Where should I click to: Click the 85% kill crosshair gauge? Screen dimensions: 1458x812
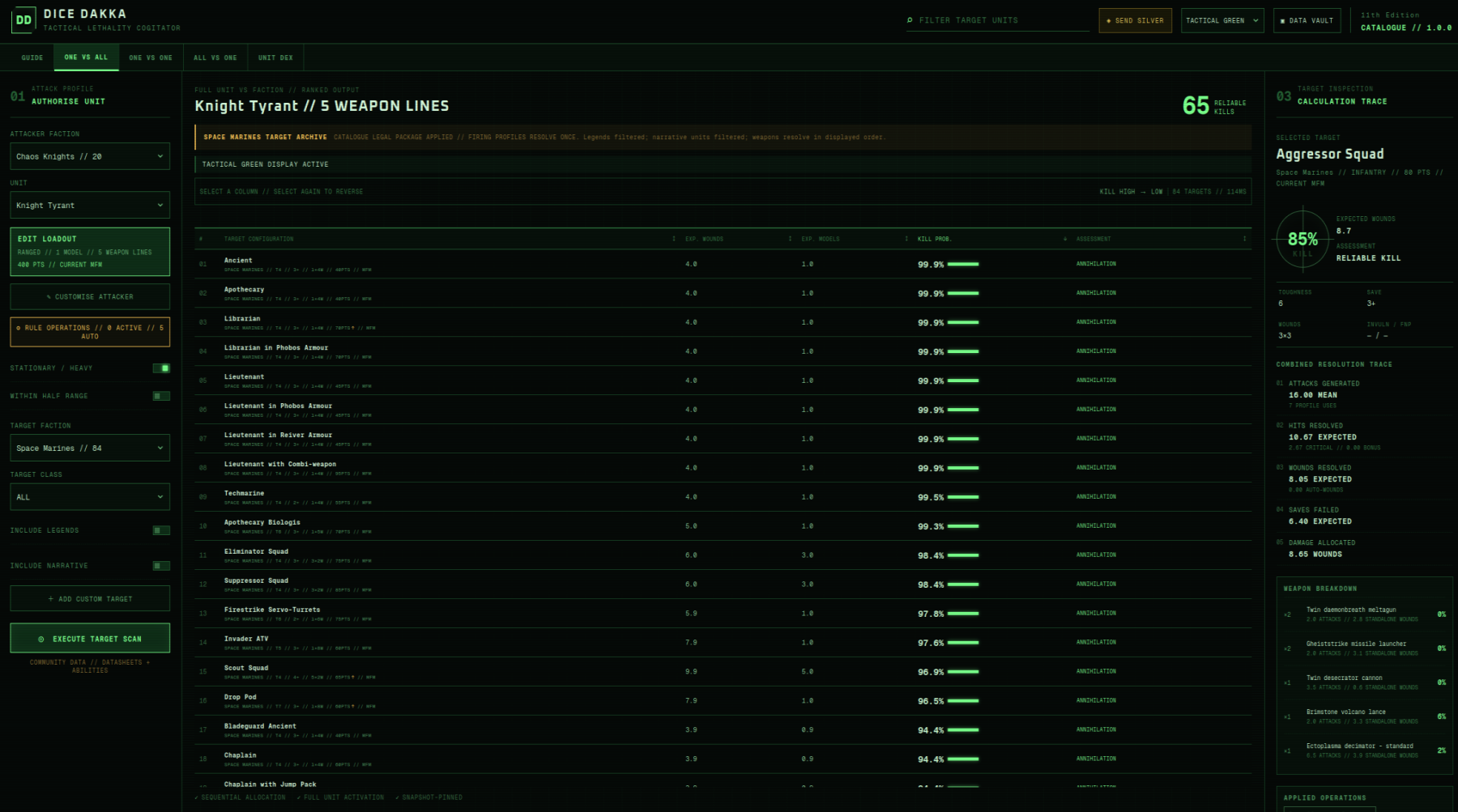(1302, 239)
